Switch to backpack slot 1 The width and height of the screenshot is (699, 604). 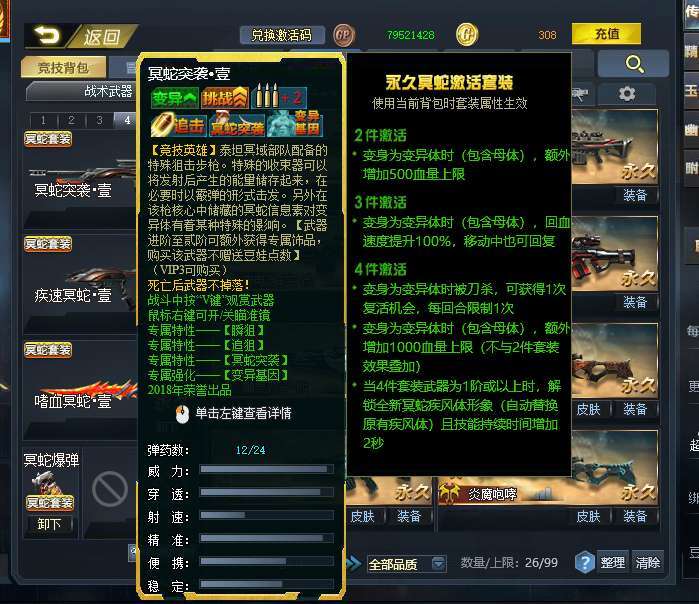point(43,120)
